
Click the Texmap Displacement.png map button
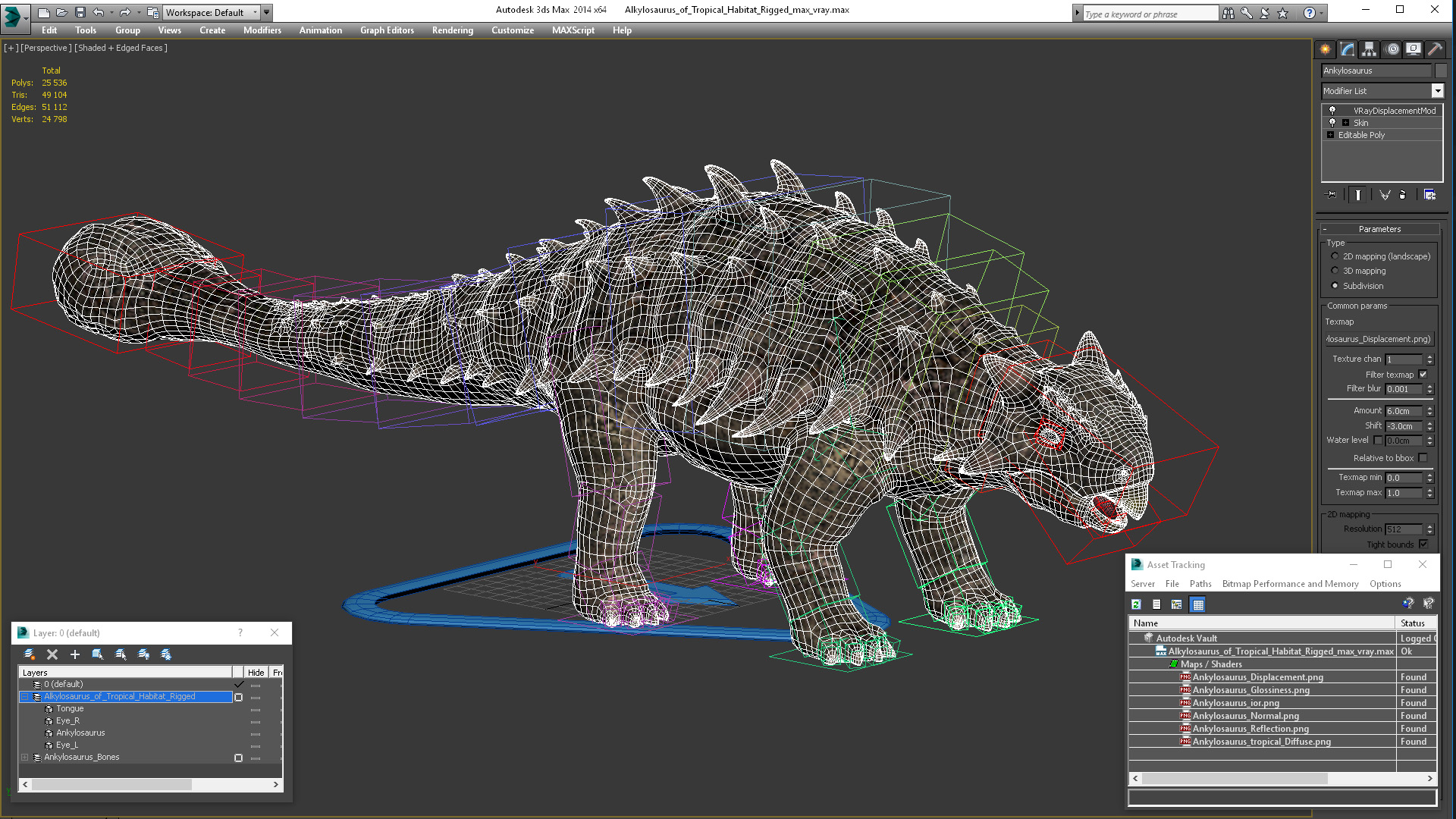[x=1379, y=339]
